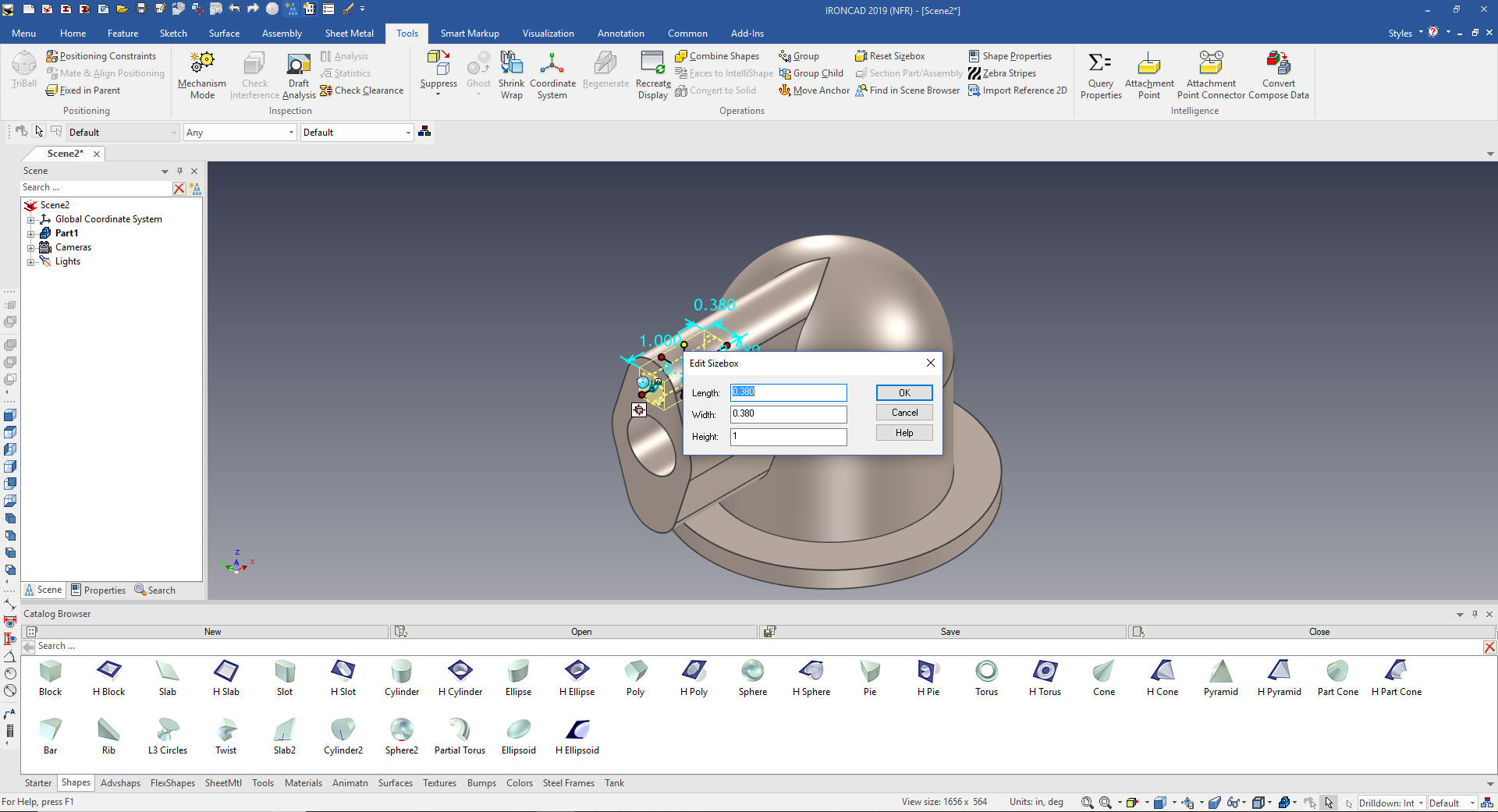
Task: Switch to Sheet Metal ribbon tab
Action: click(x=349, y=34)
